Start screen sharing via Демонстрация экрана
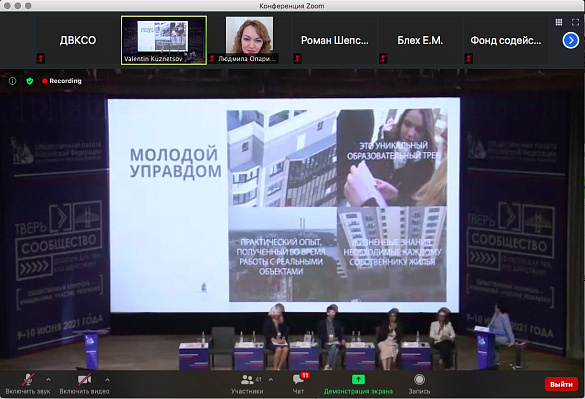This screenshot has width=585, height=399. pos(358,384)
